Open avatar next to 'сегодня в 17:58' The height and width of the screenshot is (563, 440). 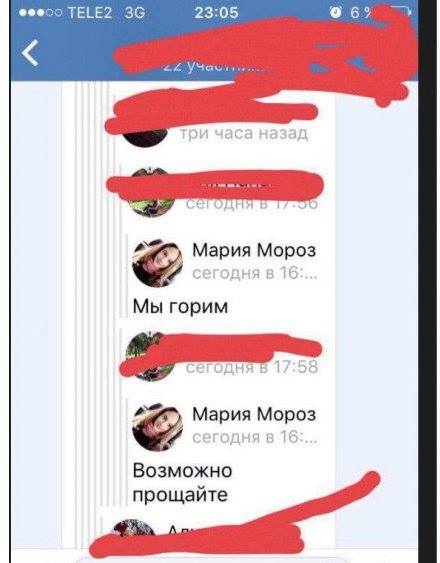click(150, 356)
